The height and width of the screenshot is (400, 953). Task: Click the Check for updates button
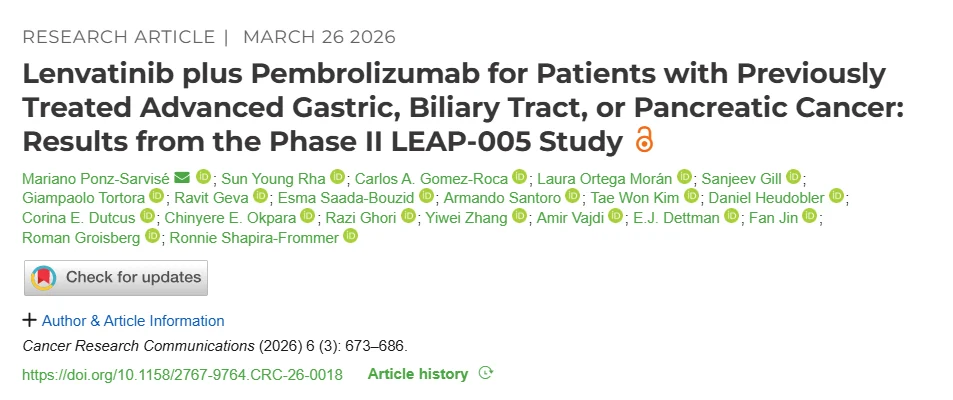point(116,277)
